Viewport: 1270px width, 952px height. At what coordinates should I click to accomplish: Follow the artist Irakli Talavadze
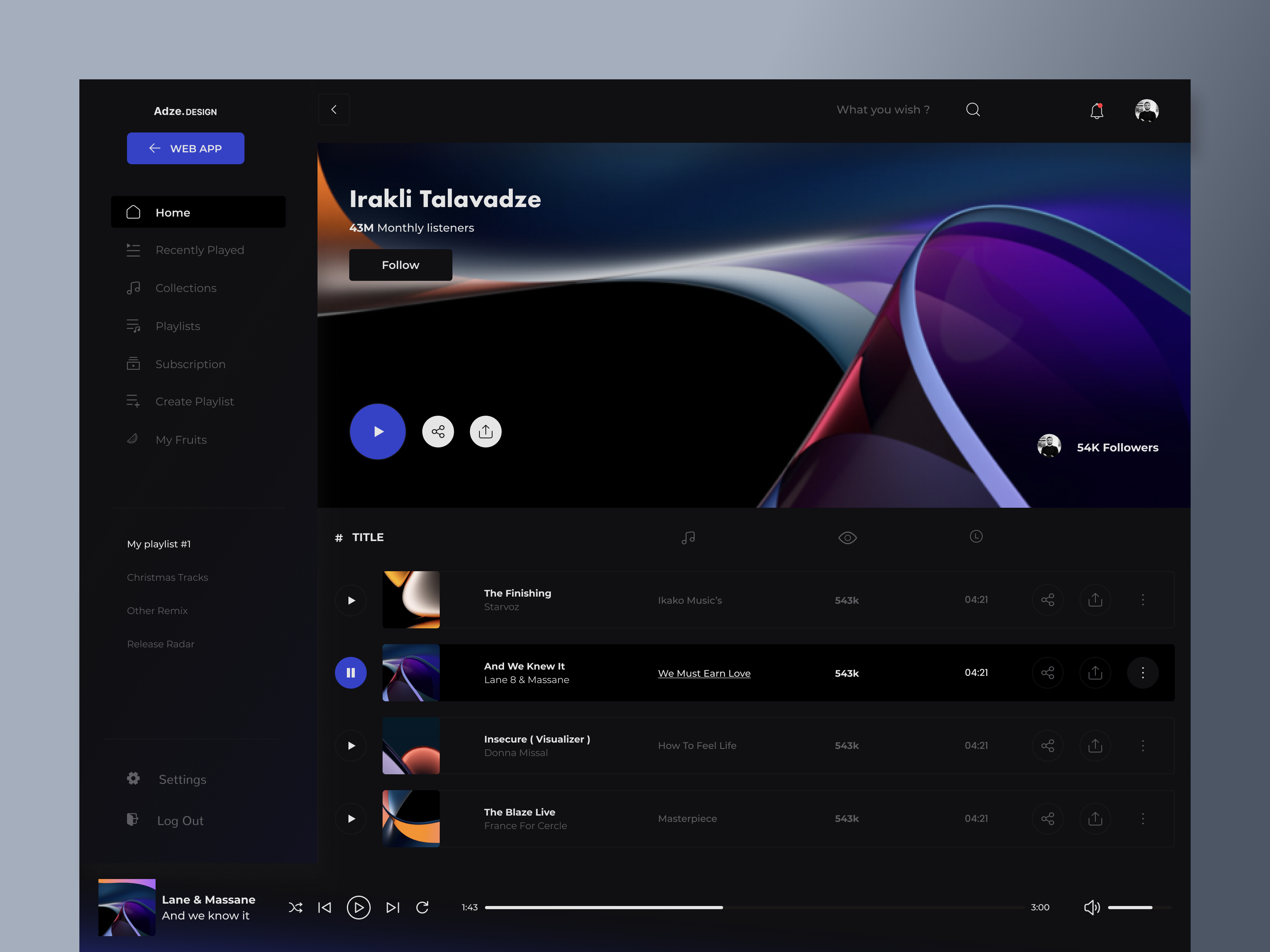[400, 265]
